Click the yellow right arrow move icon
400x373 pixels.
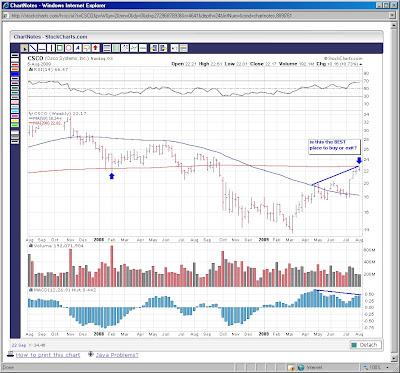point(163,48)
